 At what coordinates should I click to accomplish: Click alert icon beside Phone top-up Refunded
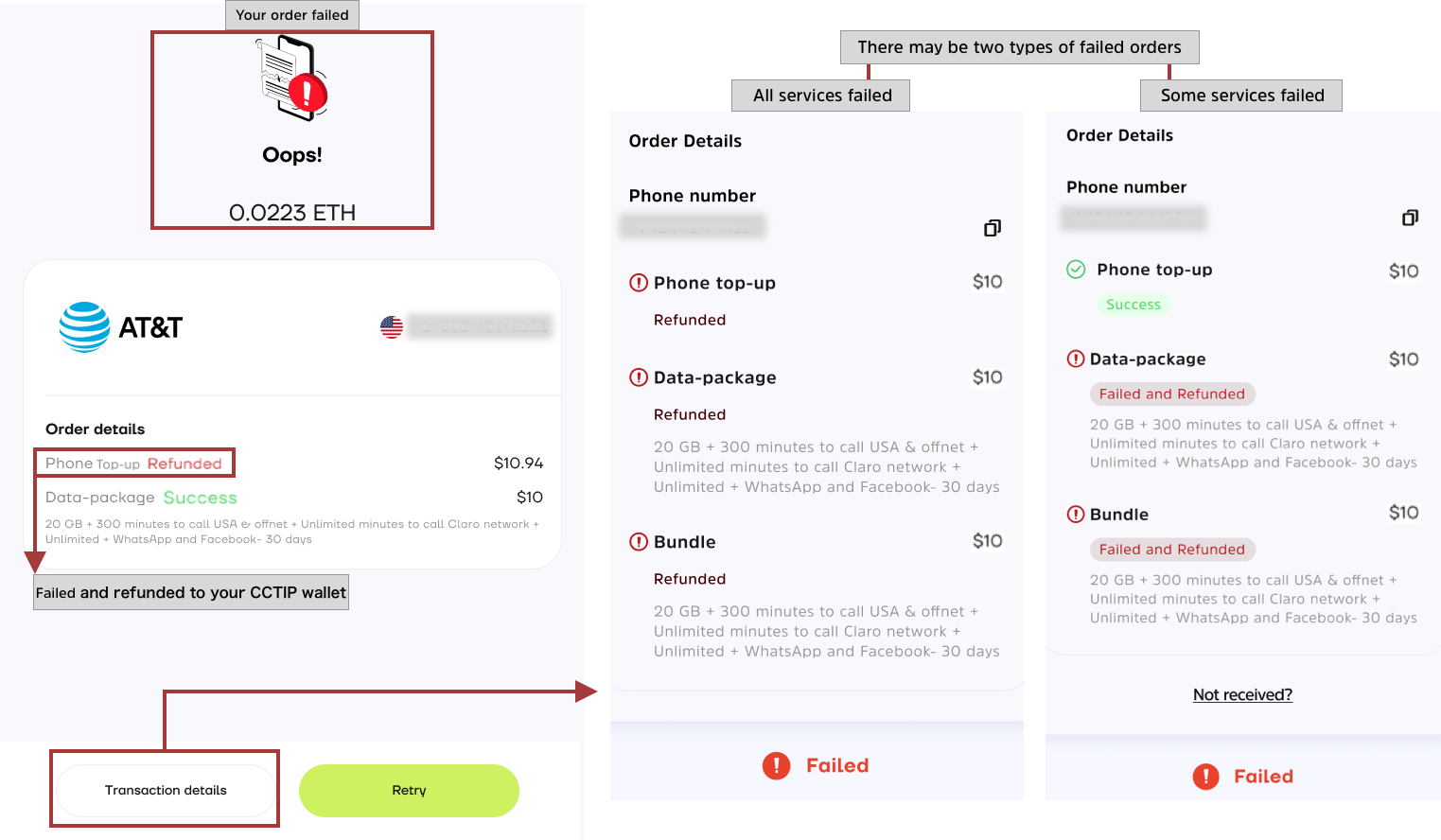click(639, 283)
